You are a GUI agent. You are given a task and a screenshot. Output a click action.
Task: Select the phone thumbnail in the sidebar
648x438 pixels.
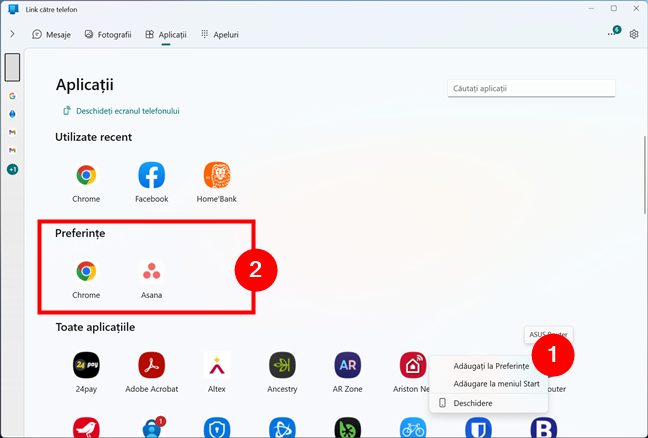pyautogui.click(x=12, y=67)
